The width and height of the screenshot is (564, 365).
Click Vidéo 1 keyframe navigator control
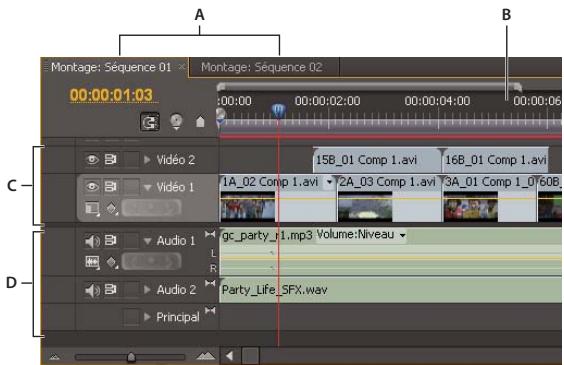pyautogui.click(x=151, y=208)
